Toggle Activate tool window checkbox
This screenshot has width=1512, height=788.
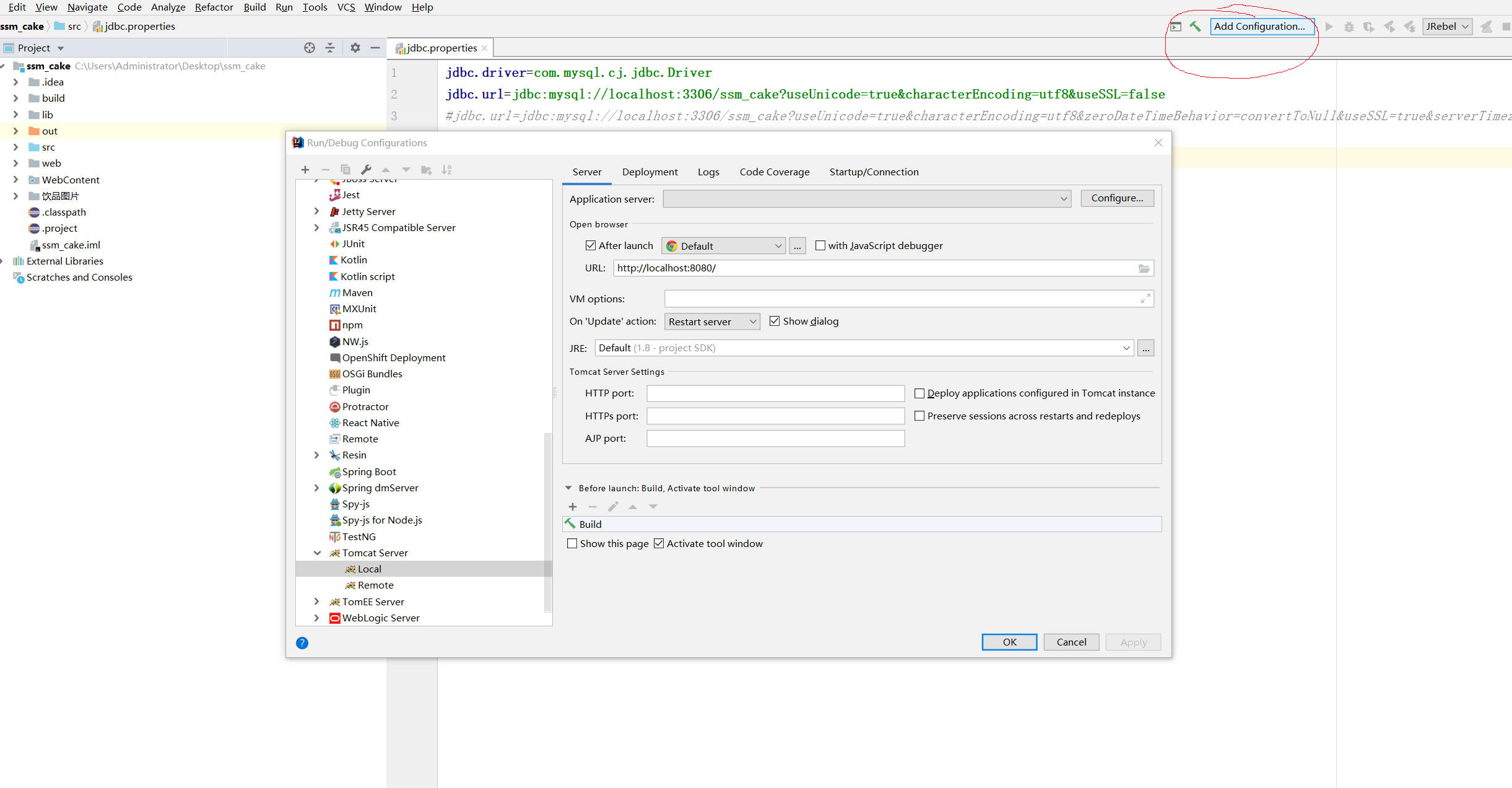click(659, 543)
